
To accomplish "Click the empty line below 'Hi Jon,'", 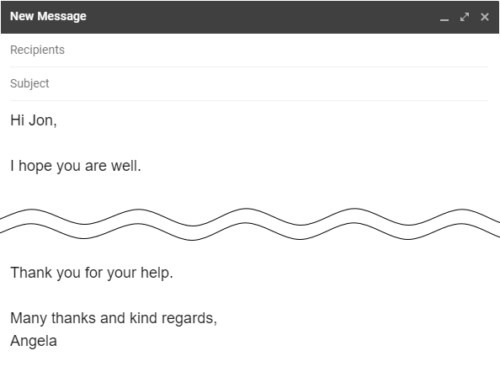I will [249, 143].
